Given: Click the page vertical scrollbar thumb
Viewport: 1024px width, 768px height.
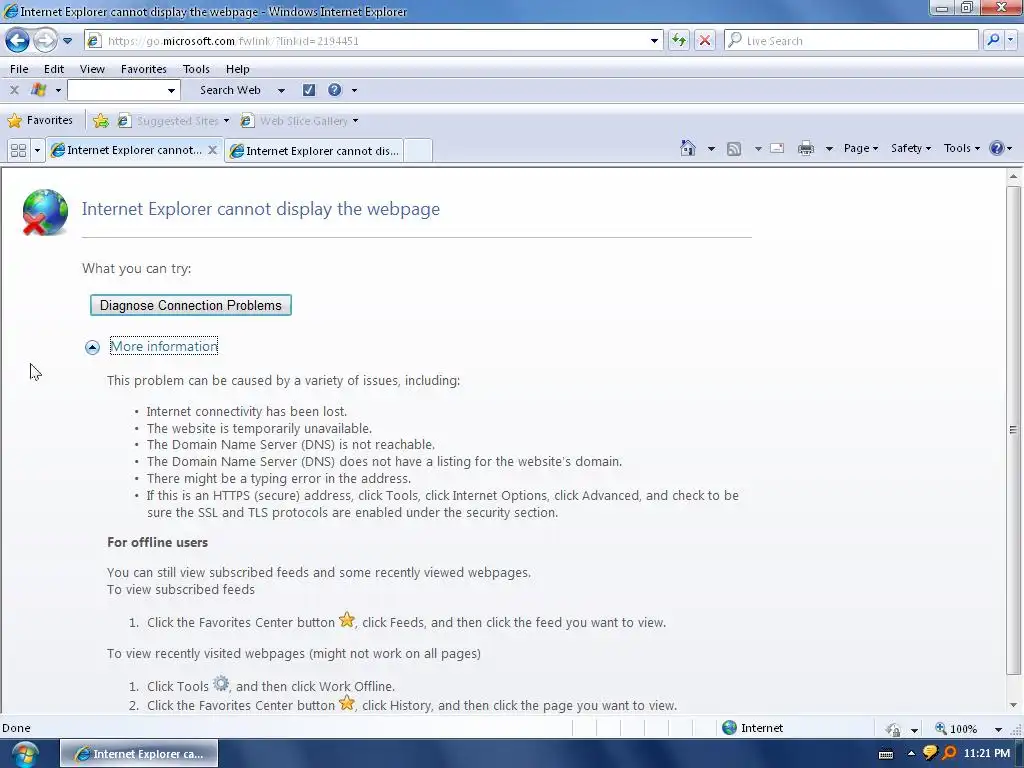Looking at the screenshot, I should pos(1013,429).
